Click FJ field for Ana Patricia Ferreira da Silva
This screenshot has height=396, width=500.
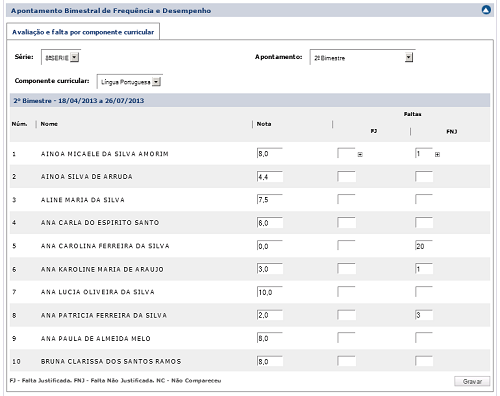(x=346, y=315)
